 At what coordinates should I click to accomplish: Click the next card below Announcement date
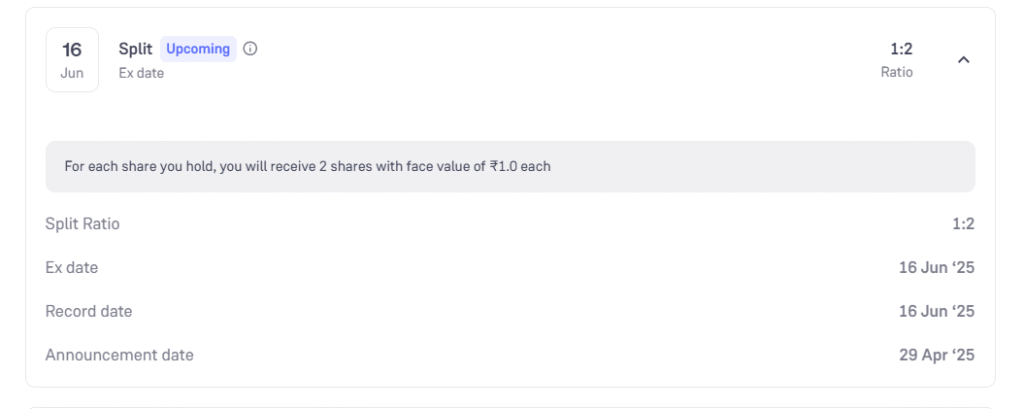click(510, 407)
